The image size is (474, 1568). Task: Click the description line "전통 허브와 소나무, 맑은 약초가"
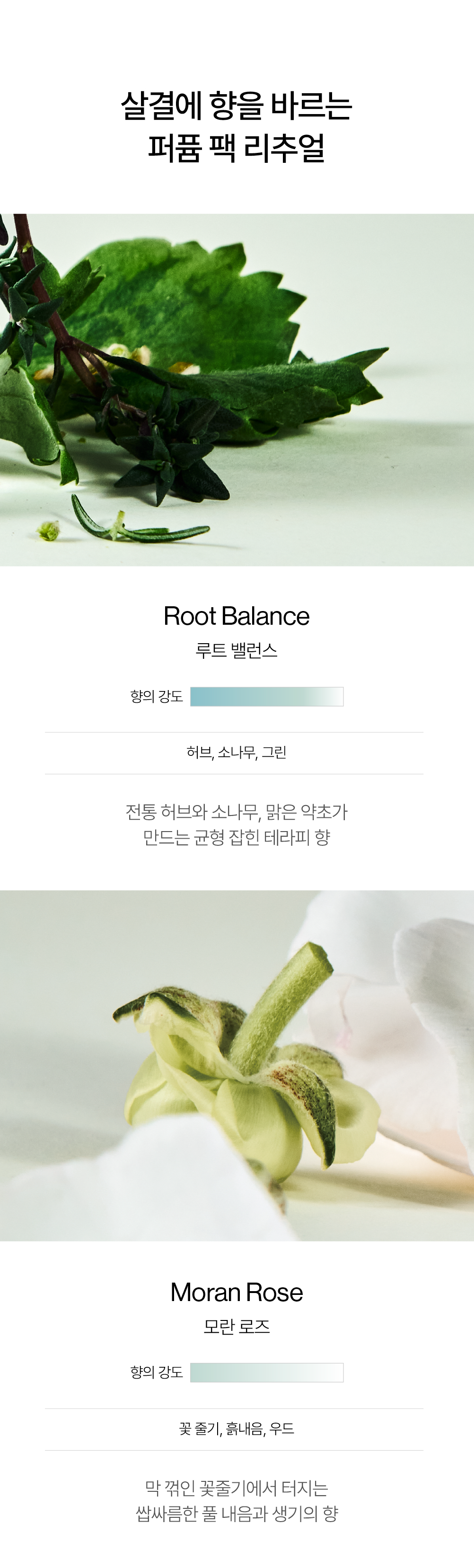(237, 811)
